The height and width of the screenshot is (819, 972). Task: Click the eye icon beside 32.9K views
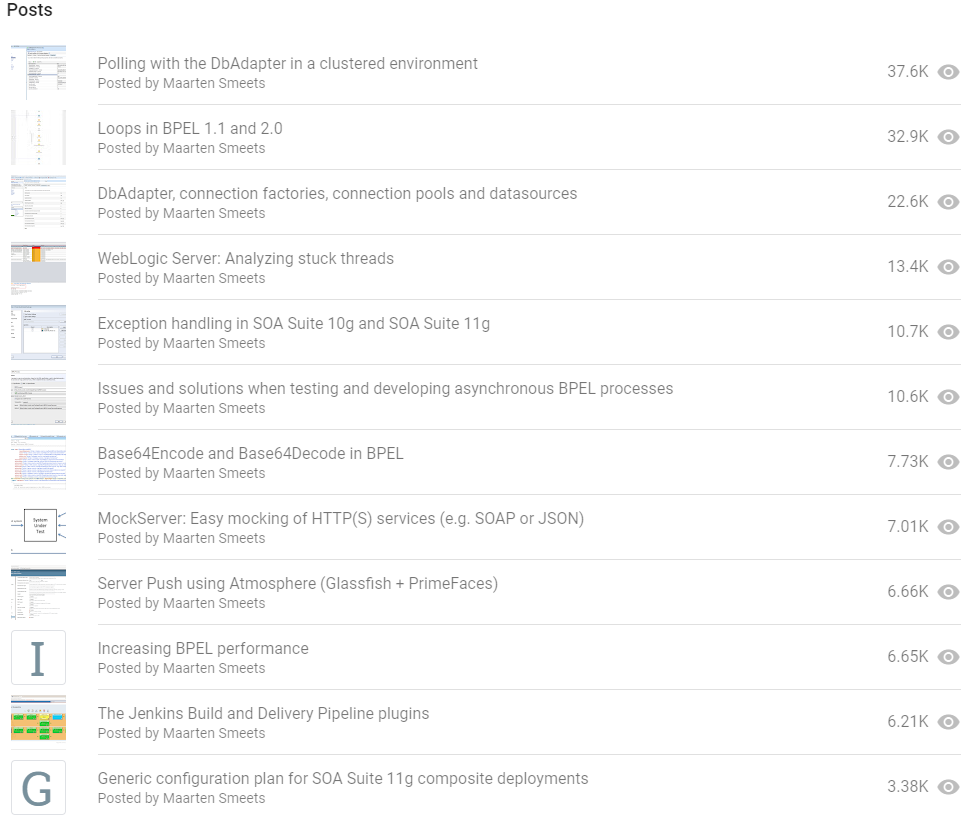[948, 137]
